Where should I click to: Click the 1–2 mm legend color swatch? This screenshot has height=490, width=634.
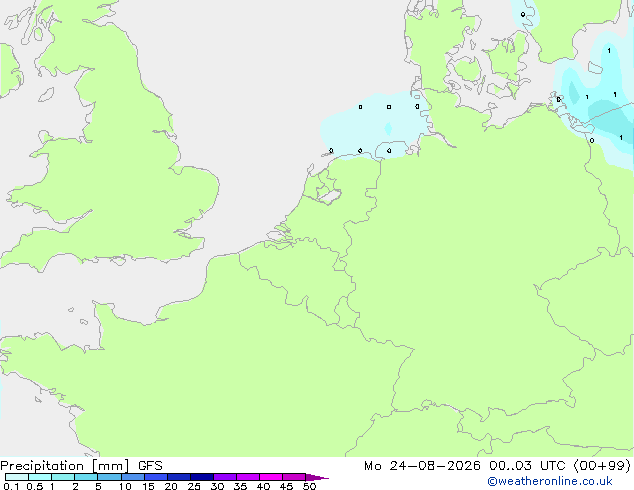click(63, 477)
